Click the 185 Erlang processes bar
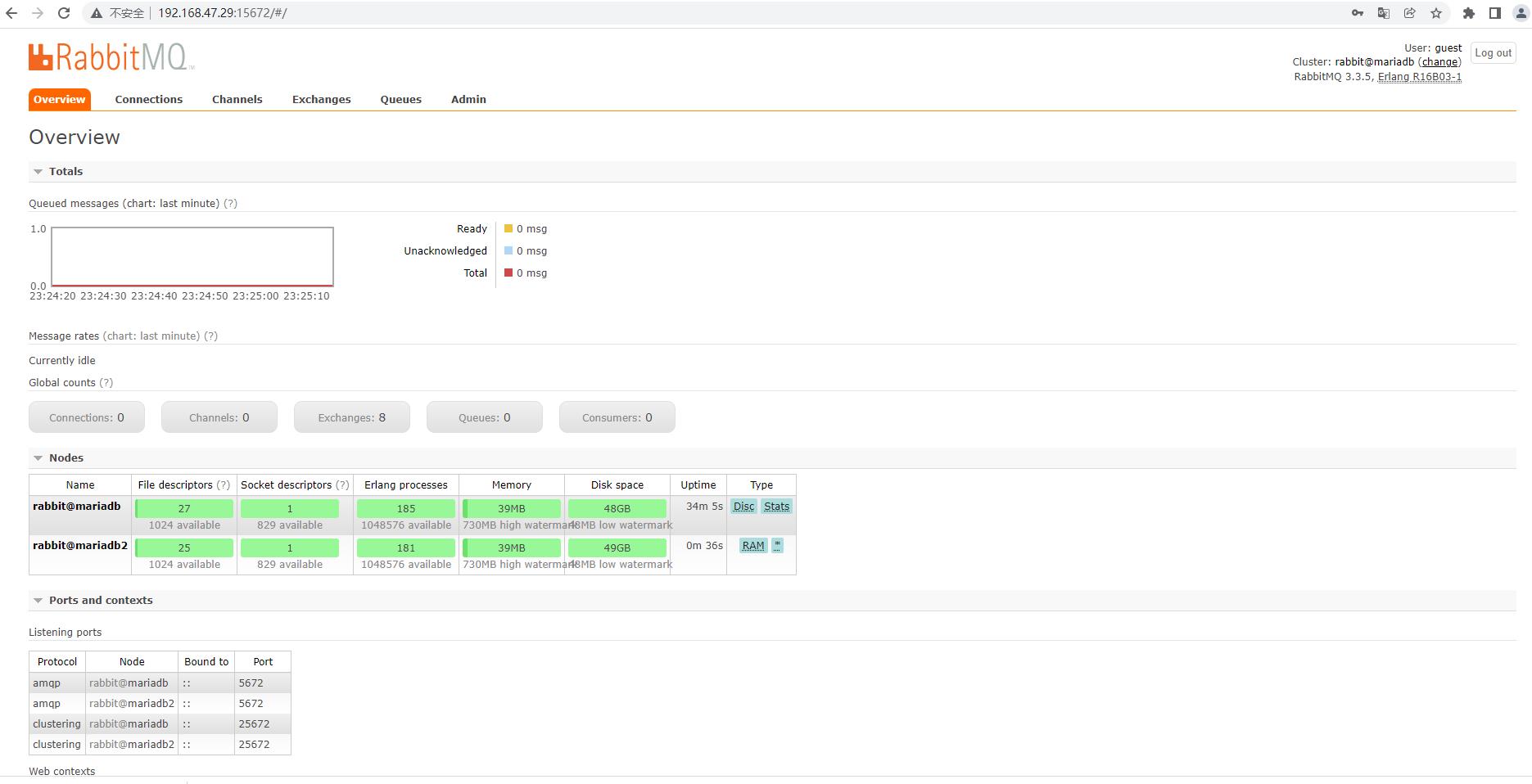 pos(406,508)
